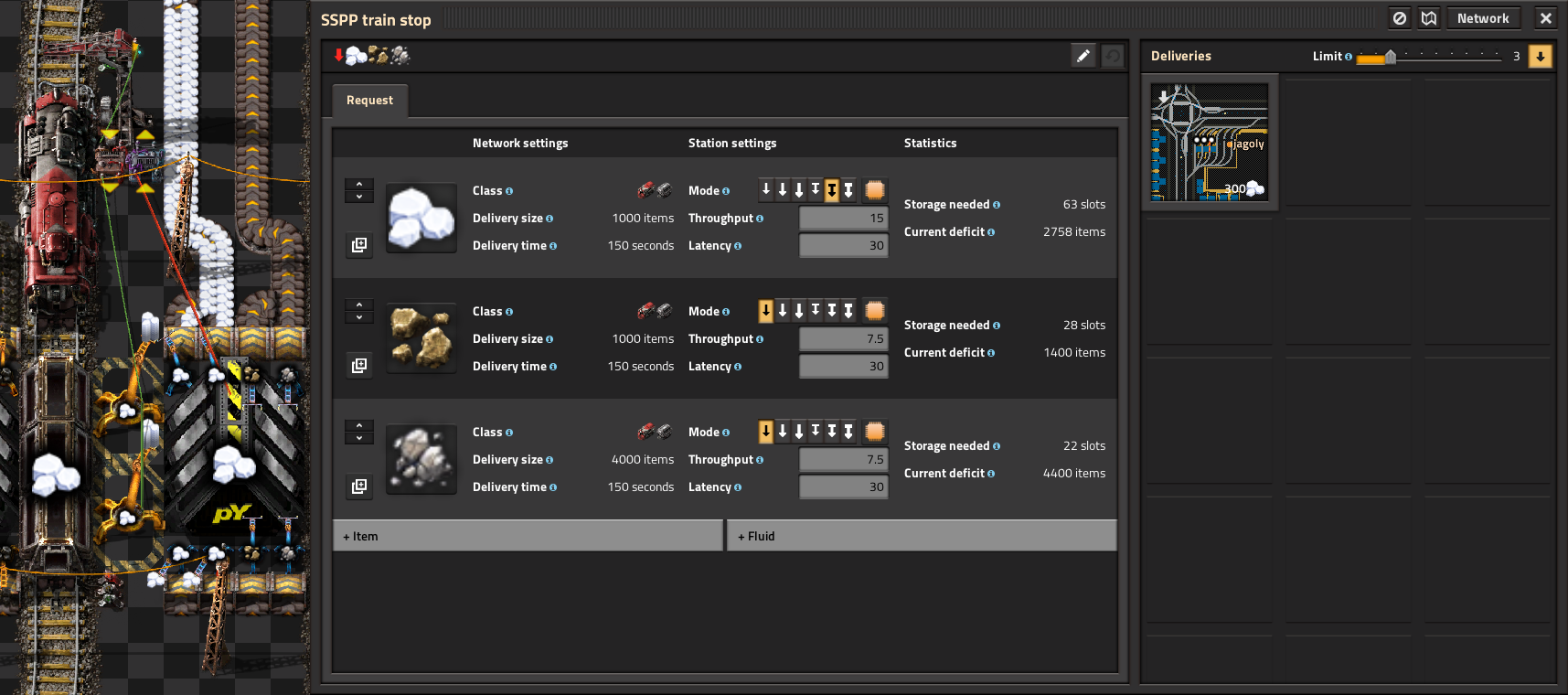Toggle the orange circuit chip in grey ore row

tap(875, 432)
